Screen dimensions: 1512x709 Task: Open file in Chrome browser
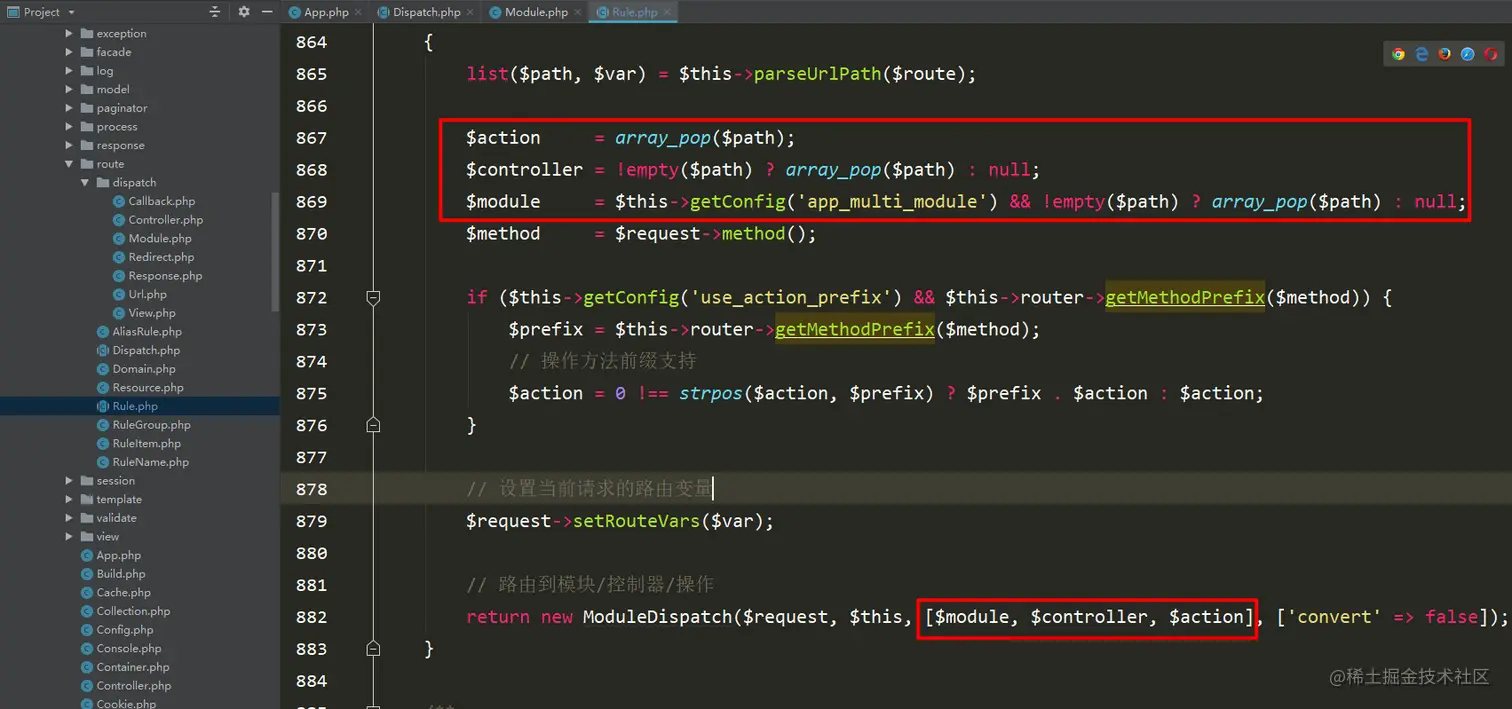click(1398, 54)
